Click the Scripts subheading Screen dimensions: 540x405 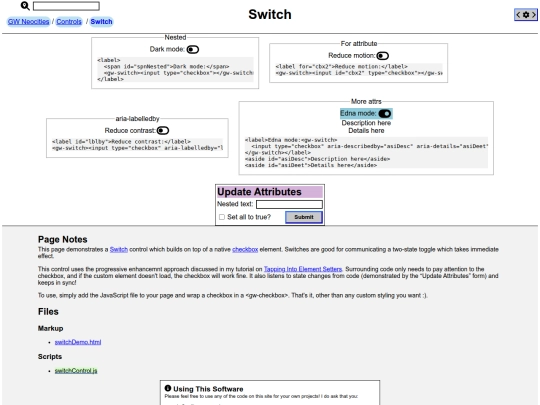[x=50, y=356]
